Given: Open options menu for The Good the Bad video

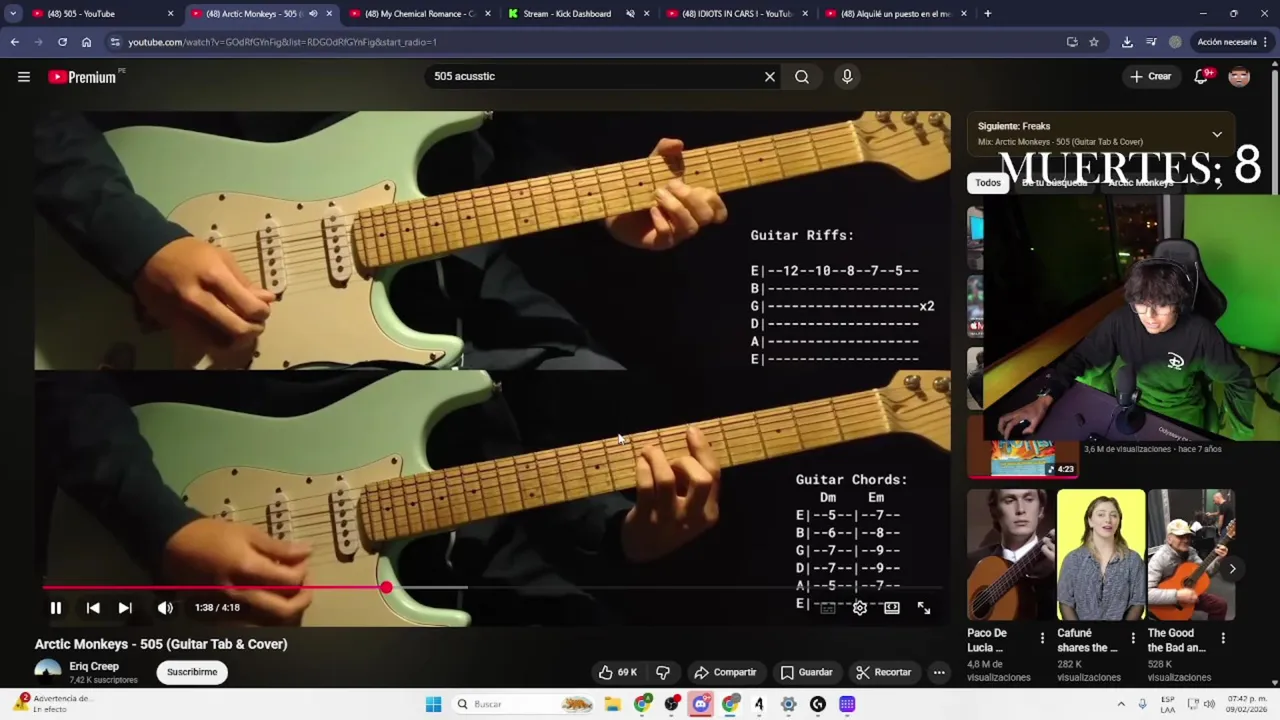Looking at the screenshot, I should tap(1223, 638).
